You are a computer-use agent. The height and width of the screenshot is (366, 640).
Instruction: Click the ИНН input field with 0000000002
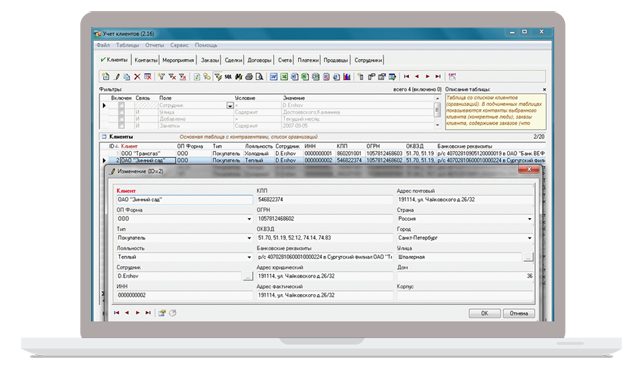click(x=184, y=295)
